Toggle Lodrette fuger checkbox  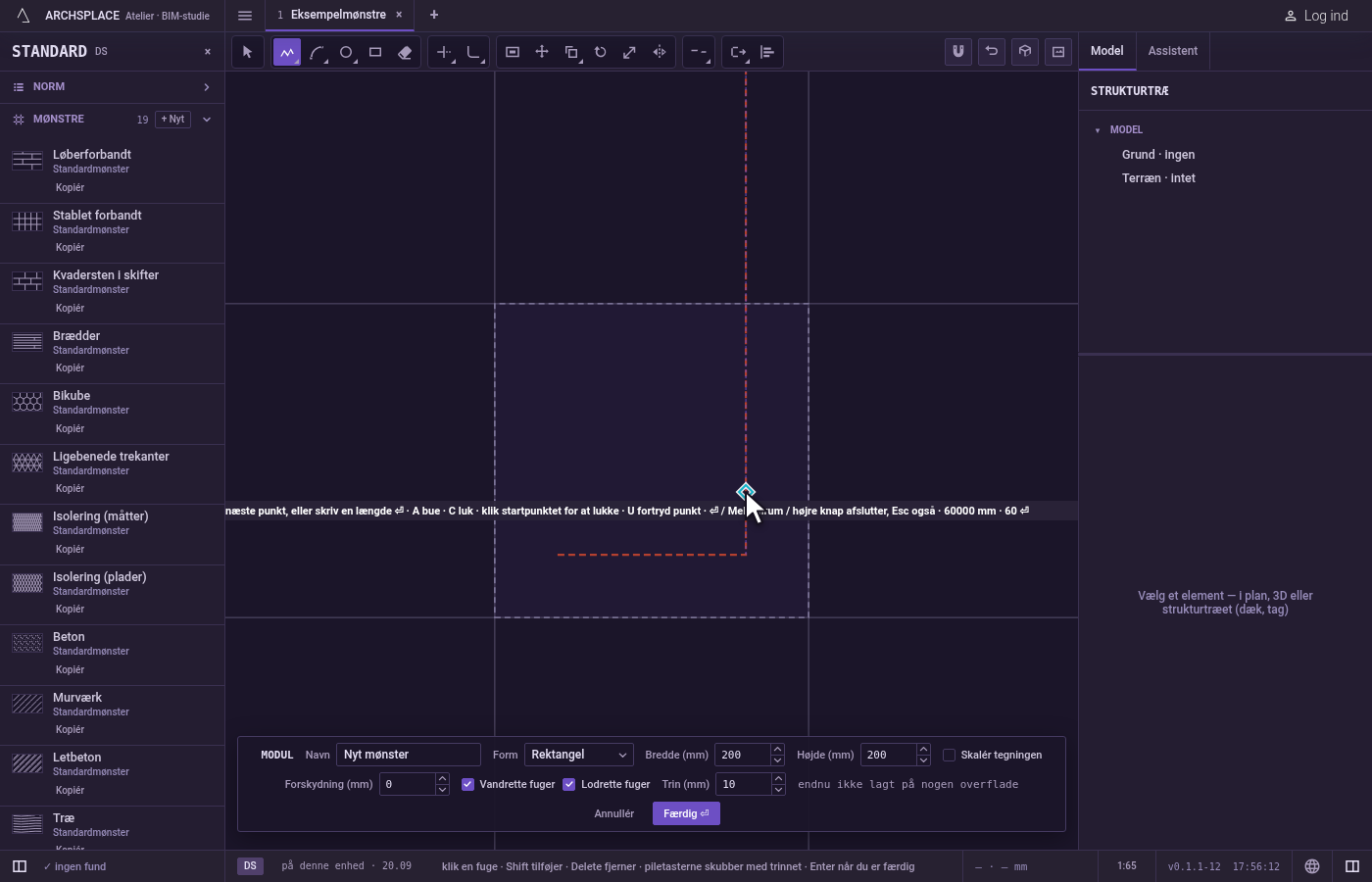(569, 784)
